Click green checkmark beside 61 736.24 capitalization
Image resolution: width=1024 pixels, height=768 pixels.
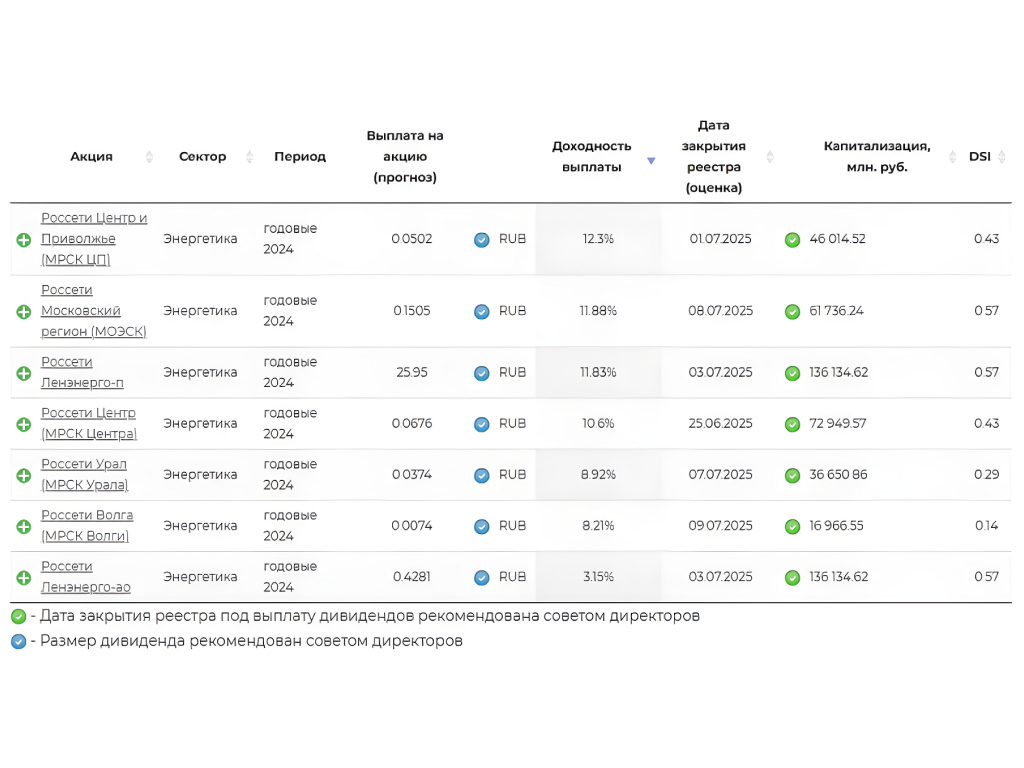click(x=792, y=312)
